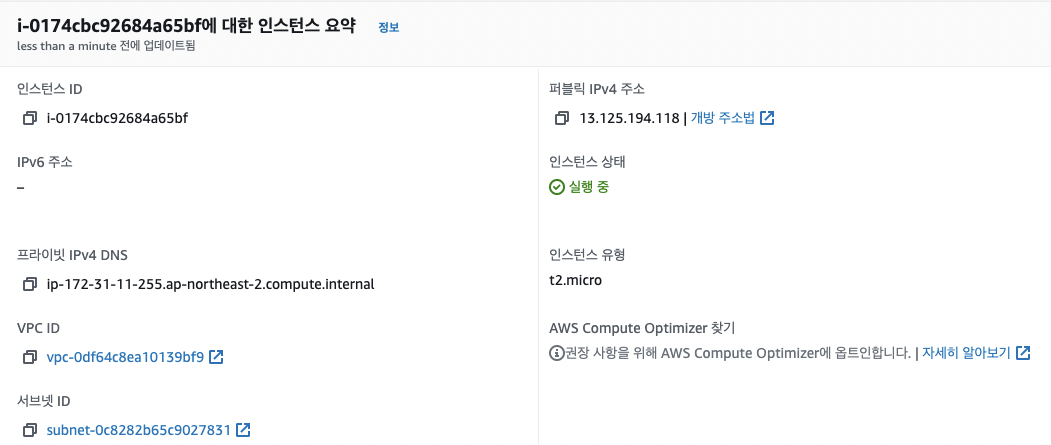Open the subnet-0c8282b65c9027831 link
This screenshot has height=445, width=1051.
tap(138, 431)
